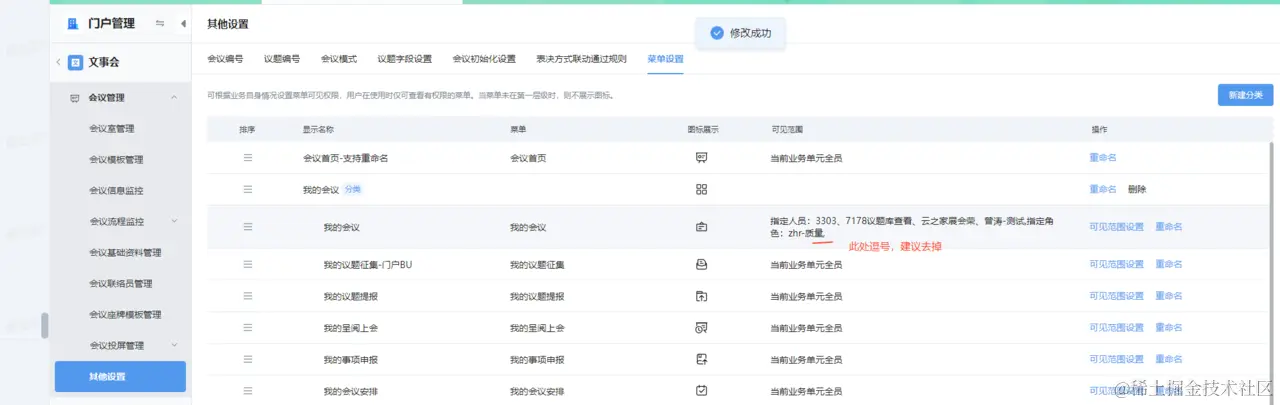Click 重命名 for 我的议题提报
1280x405 pixels.
1169,297
